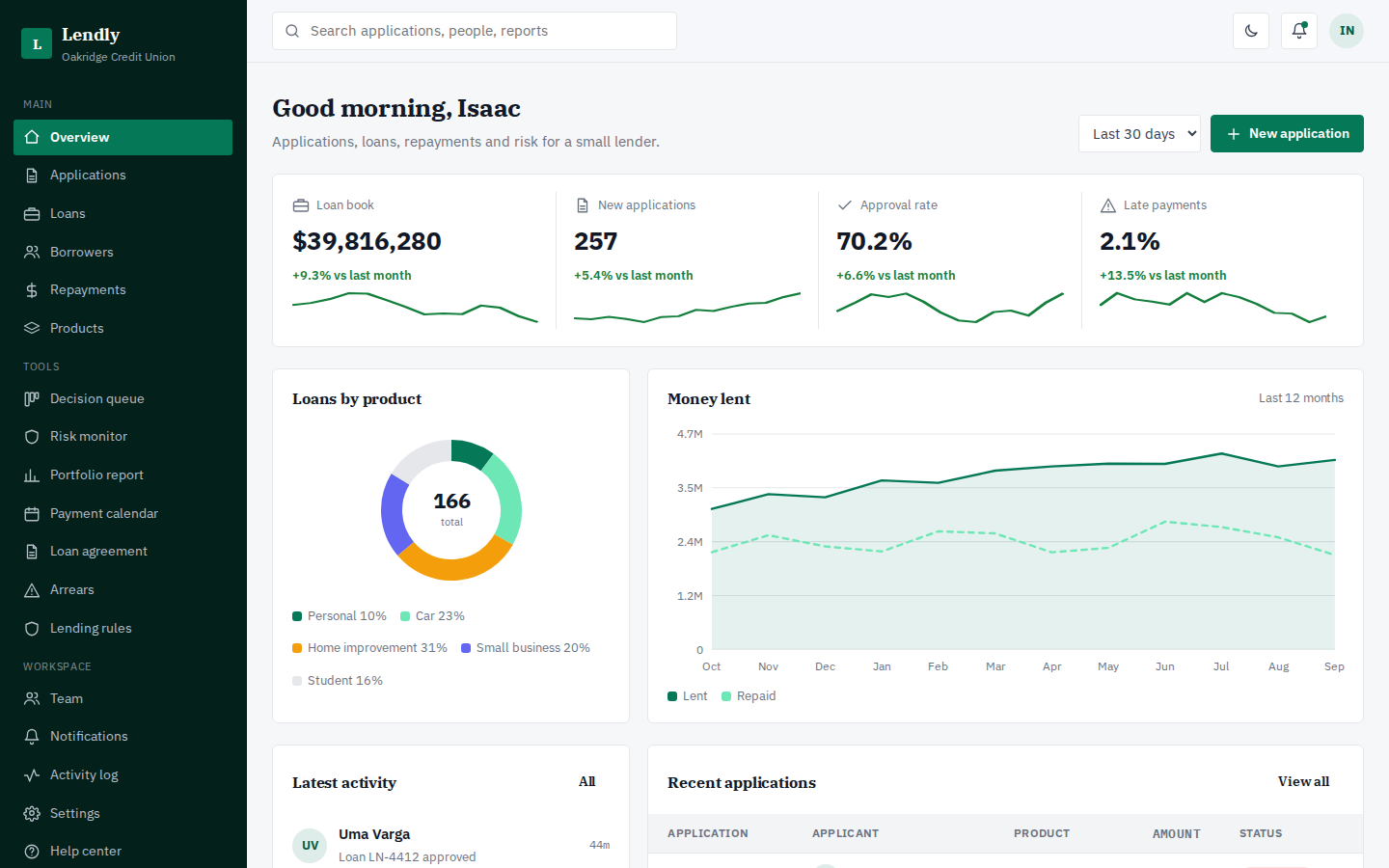Click the Loans card icon in sidebar
Viewport: 1389px width, 868px height.
pyautogui.click(x=32, y=214)
